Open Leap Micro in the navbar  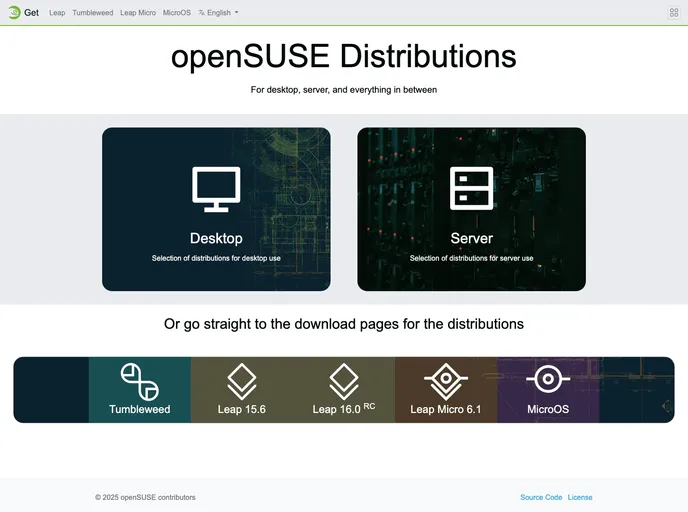(x=138, y=13)
